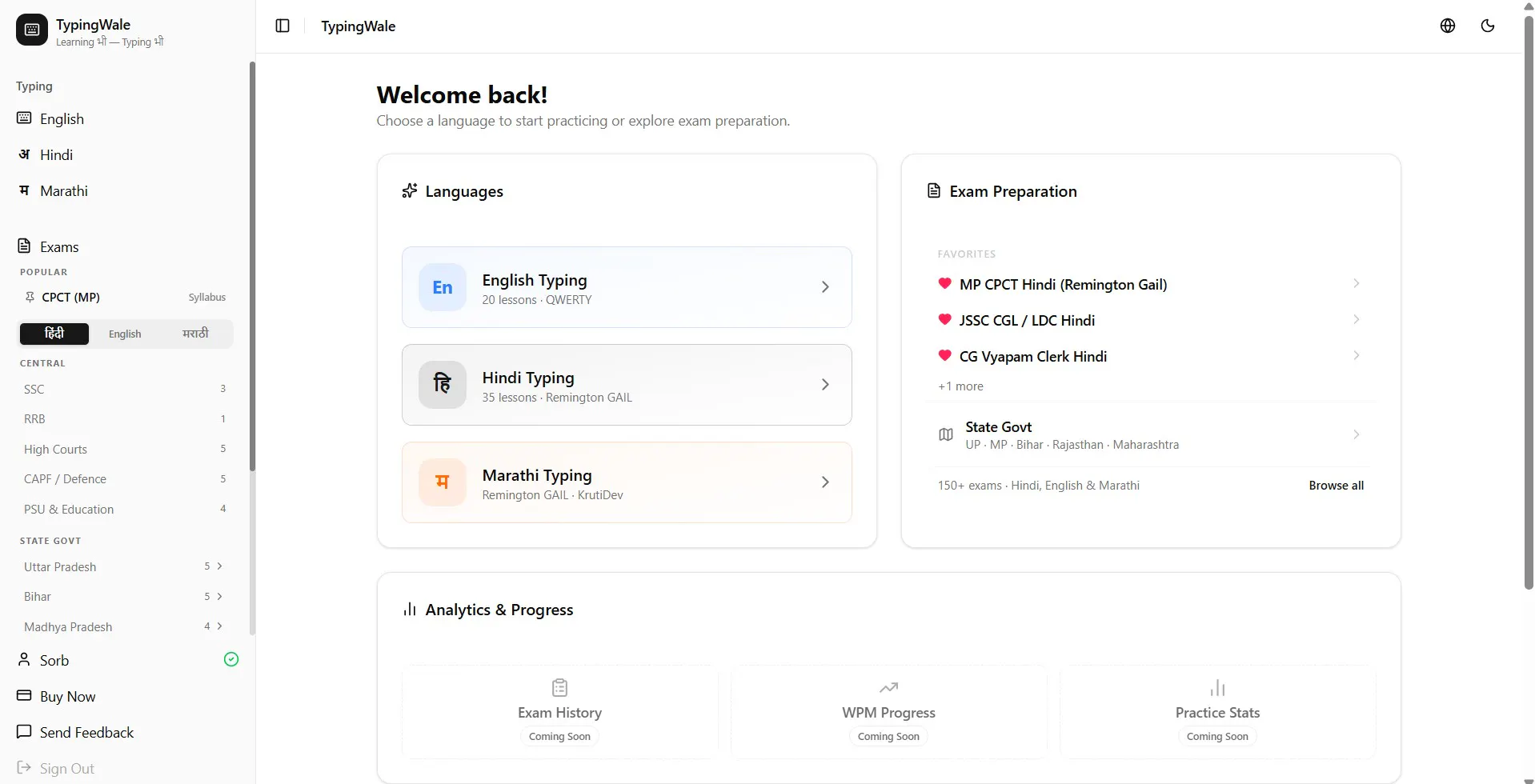The width and height of the screenshot is (1535, 784).
Task: Click the green verified check next to Sorb
Action: [231, 659]
